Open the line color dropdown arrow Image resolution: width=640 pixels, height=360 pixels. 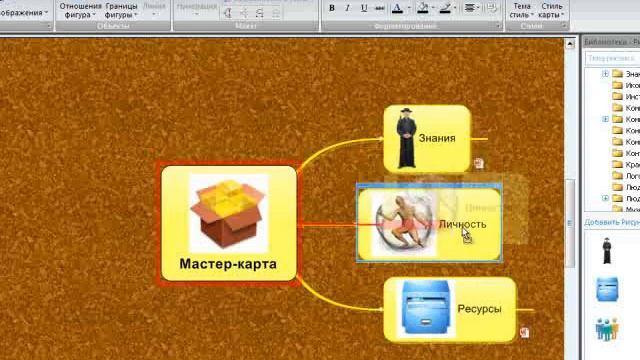tap(455, 8)
